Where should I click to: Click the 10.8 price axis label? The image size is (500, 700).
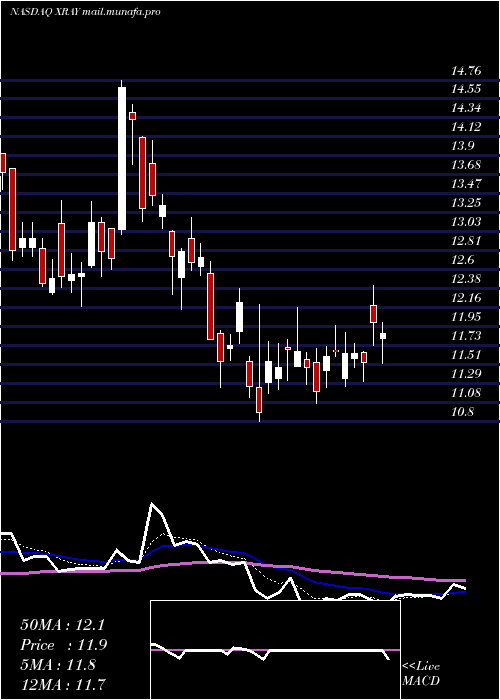click(x=463, y=412)
